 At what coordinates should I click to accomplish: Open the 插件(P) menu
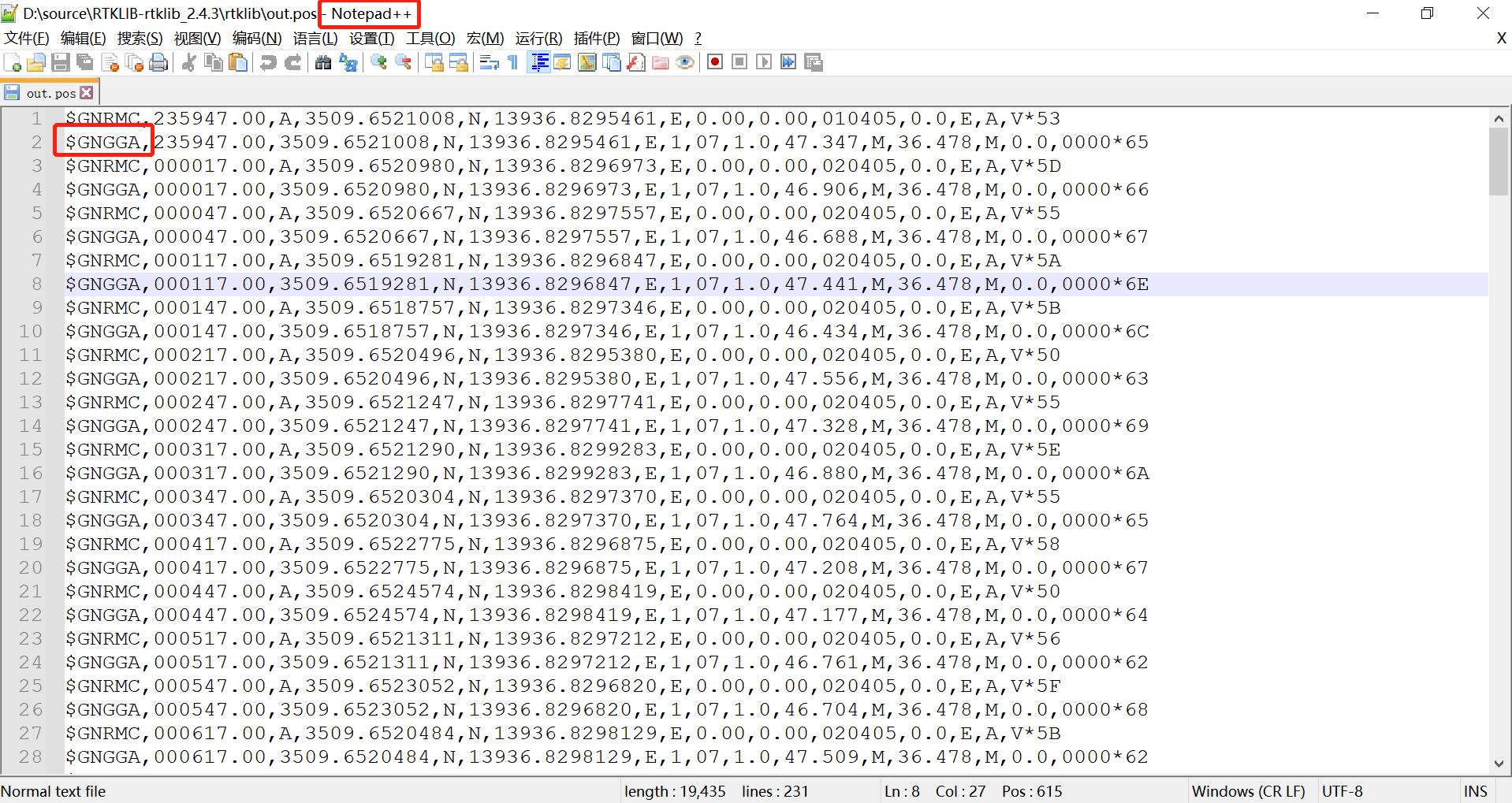point(597,39)
